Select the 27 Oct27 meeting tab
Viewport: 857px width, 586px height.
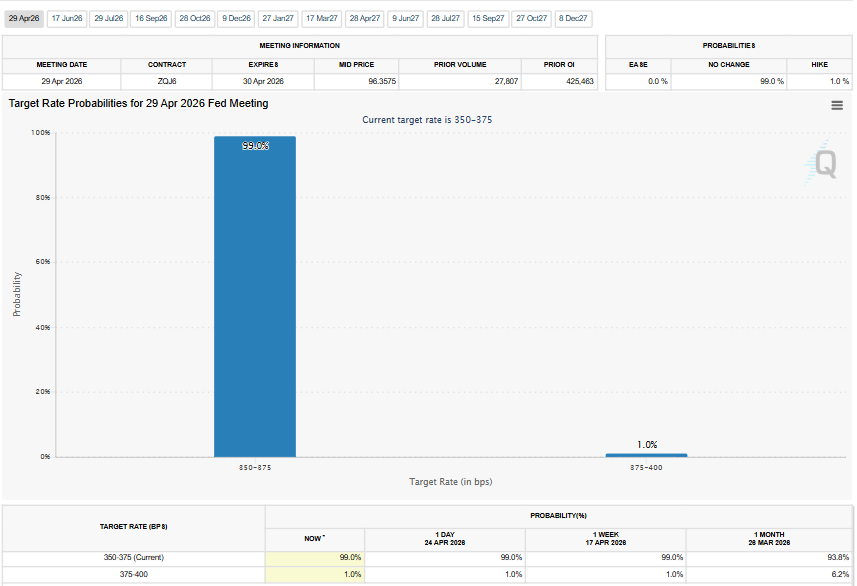(532, 18)
